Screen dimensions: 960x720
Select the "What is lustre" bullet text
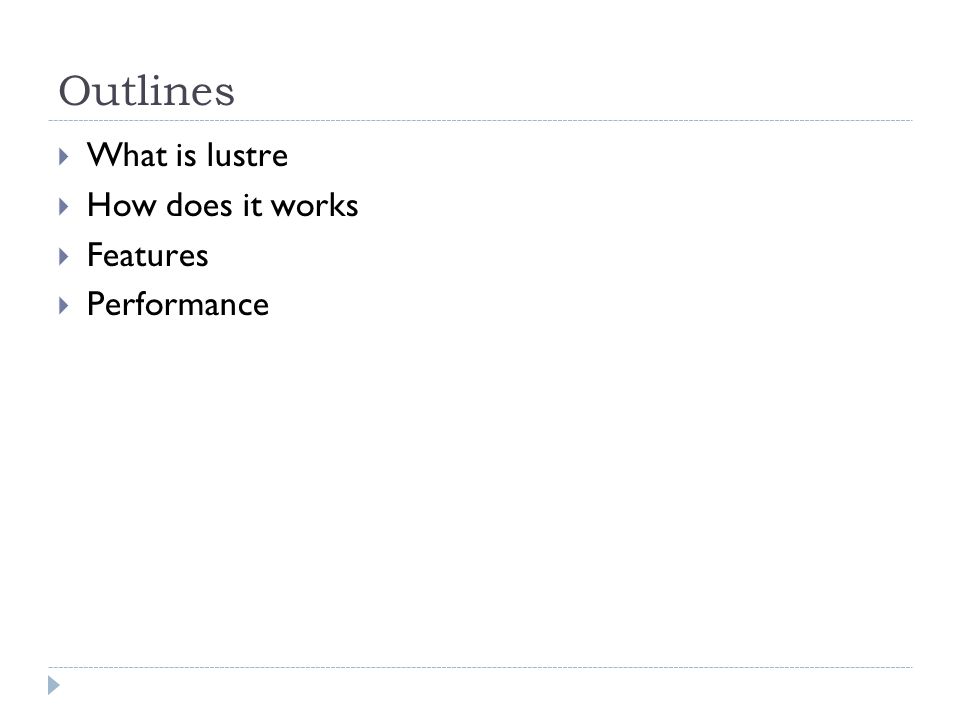pyautogui.click(x=187, y=155)
